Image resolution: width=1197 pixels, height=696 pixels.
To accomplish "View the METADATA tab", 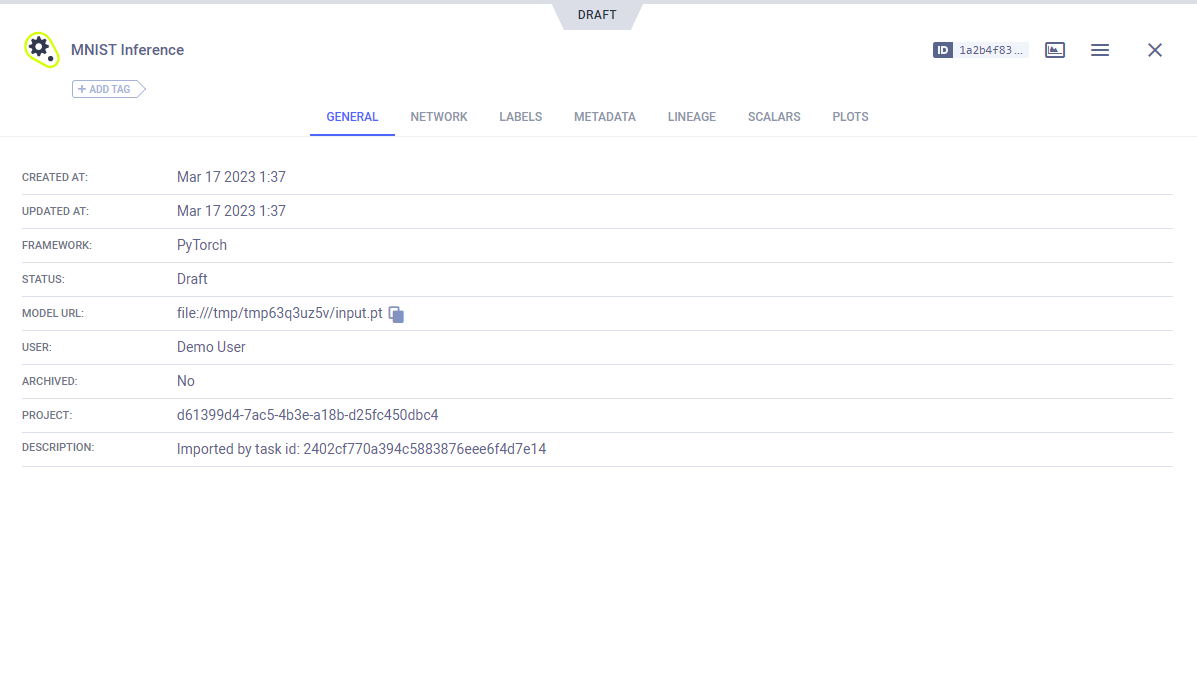I will (x=604, y=116).
